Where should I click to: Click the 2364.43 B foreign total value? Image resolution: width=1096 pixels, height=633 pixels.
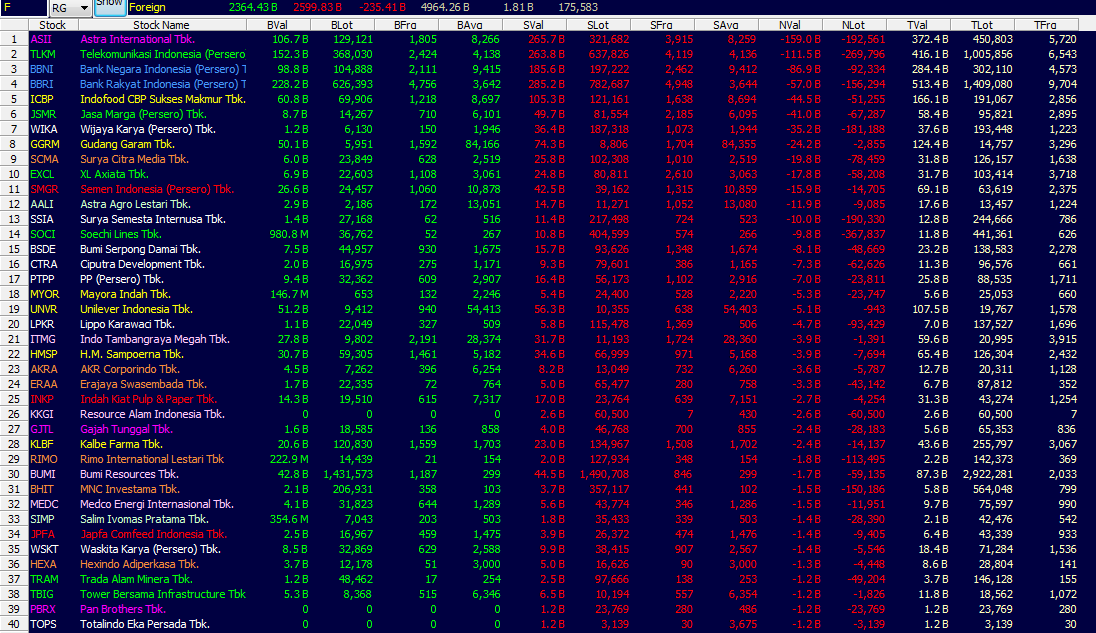253,8
